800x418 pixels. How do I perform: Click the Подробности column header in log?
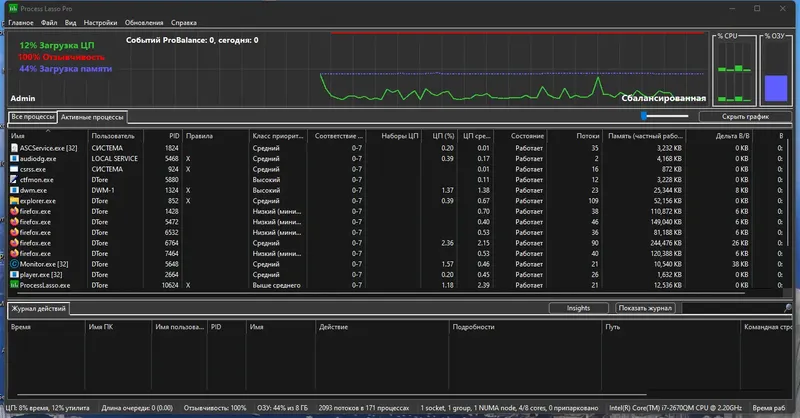[526, 327]
